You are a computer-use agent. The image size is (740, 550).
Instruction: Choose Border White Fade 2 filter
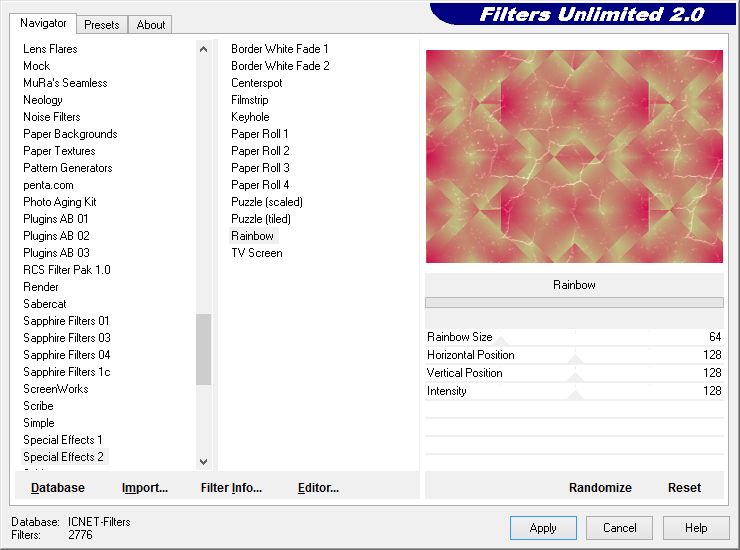coord(280,66)
